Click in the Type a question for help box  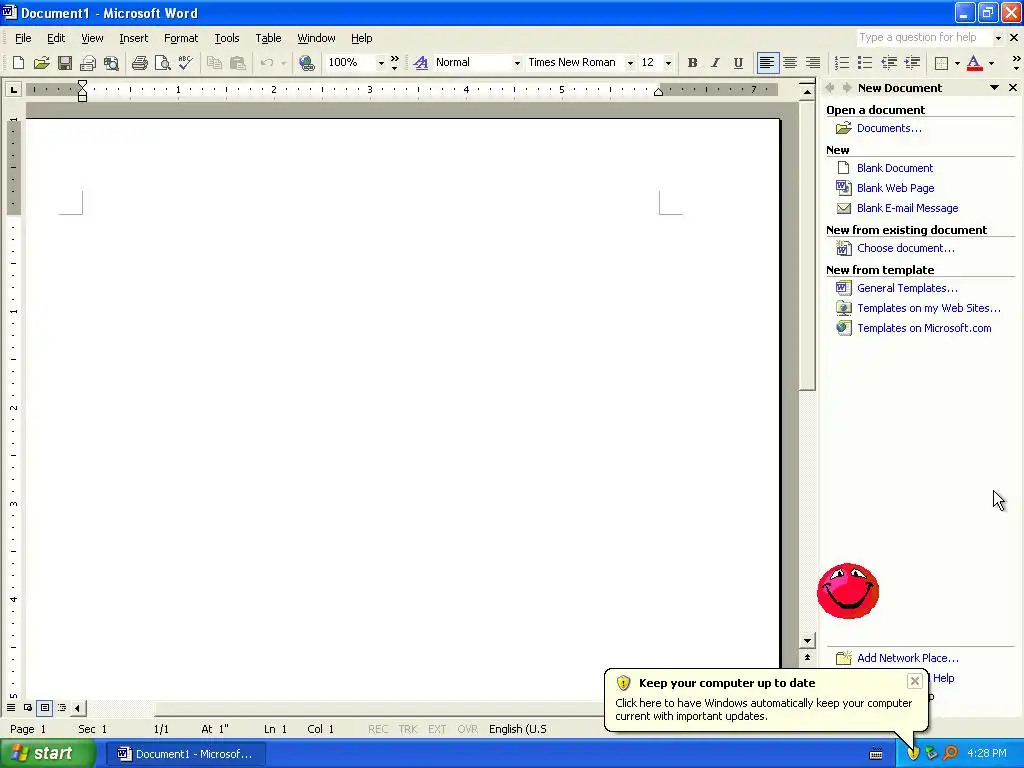point(924,37)
